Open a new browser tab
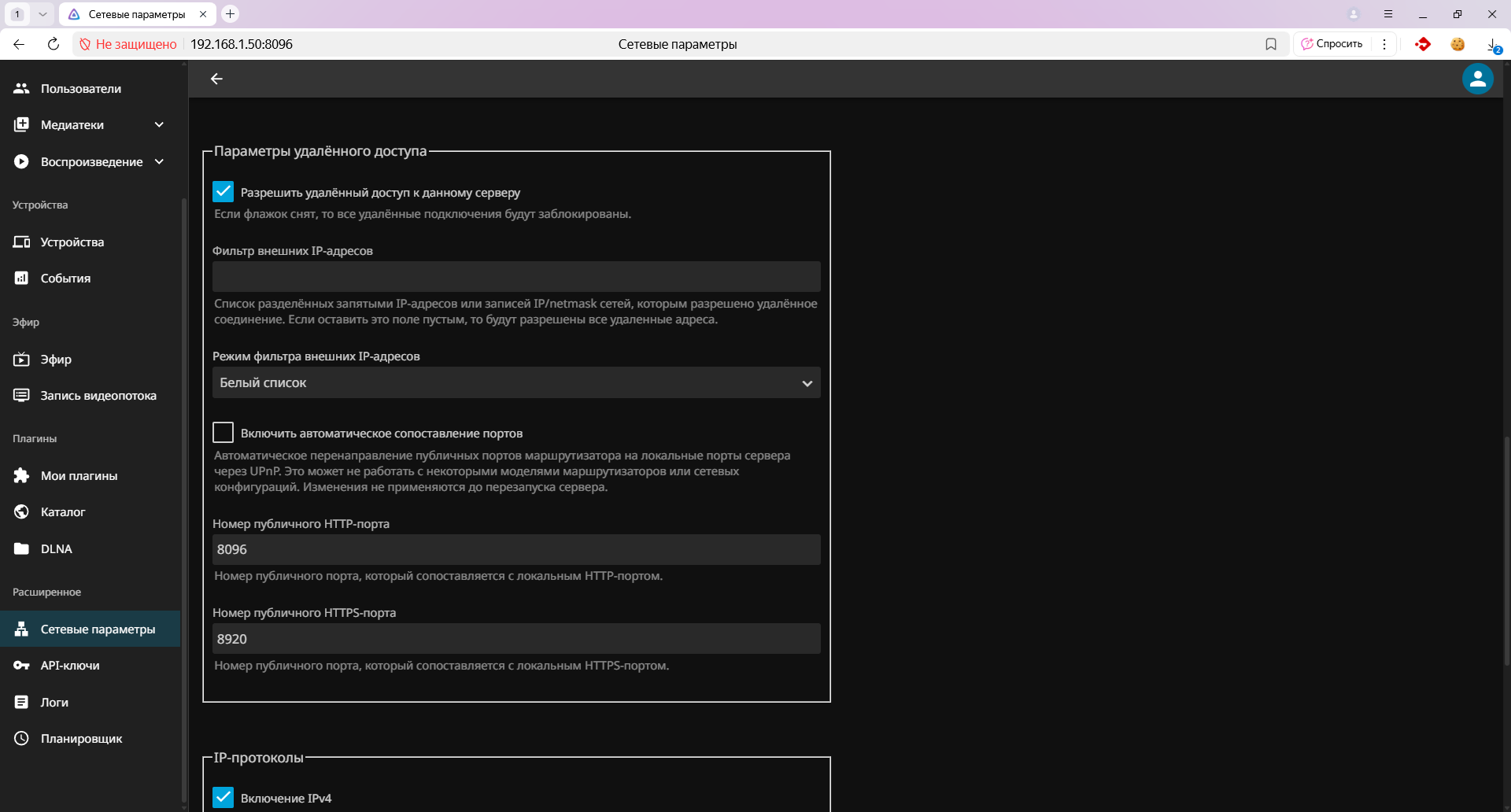Screen dimensions: 1511x812 [230, 14]
